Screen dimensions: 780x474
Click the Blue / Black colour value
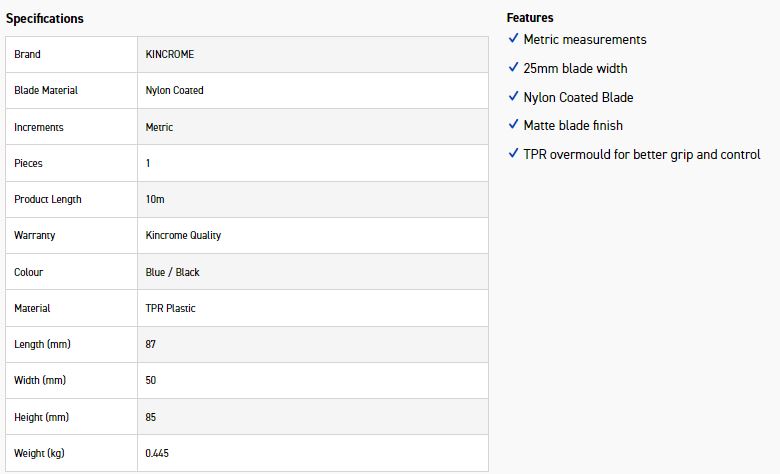coord(173,272)
